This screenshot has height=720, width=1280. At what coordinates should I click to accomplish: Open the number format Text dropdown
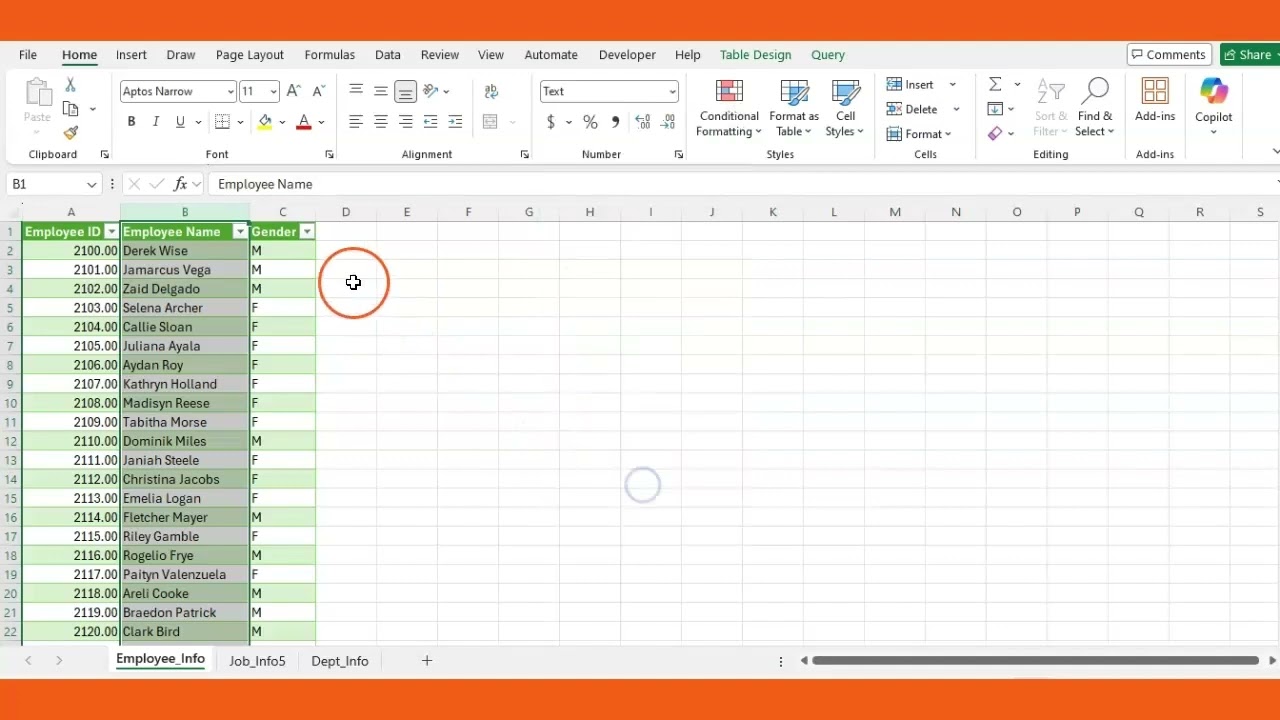tap(672, 92)
